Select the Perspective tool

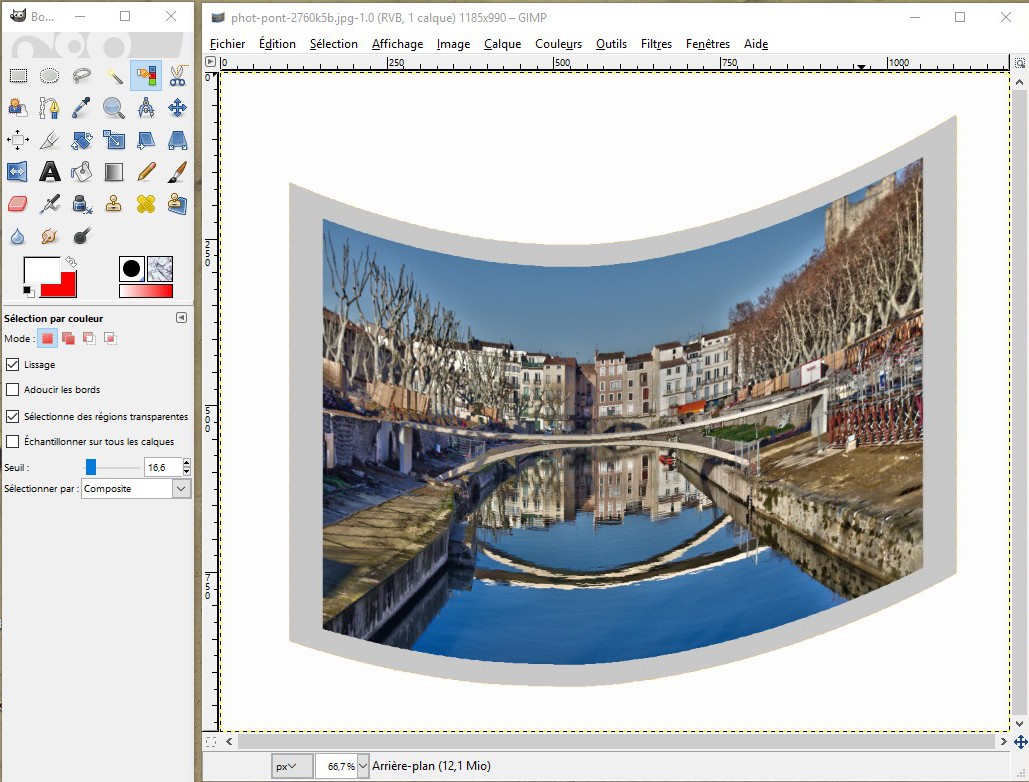point(177,140)
